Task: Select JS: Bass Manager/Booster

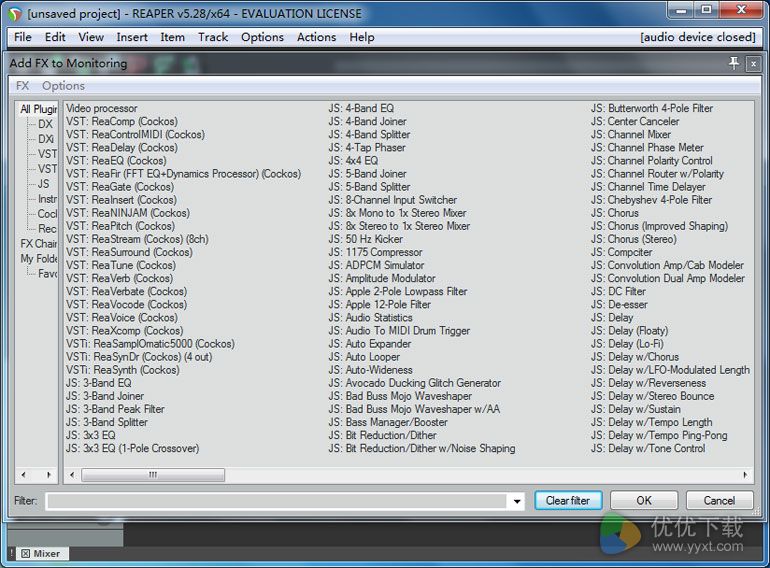Action: point(388,422)
